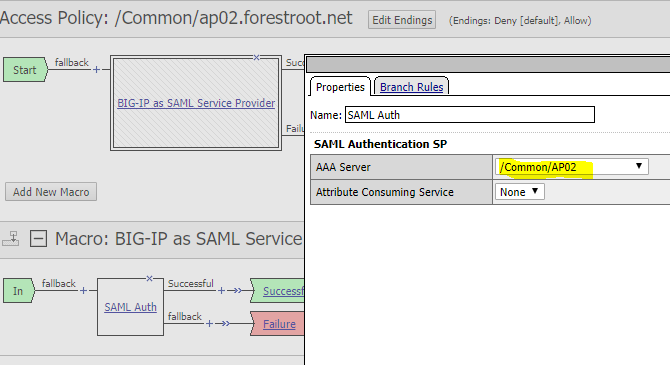Image resolution: width=670 pixels, height=365 pixels.
Task: Switch to the Branch Rules tab
Action: click(411, 87)
